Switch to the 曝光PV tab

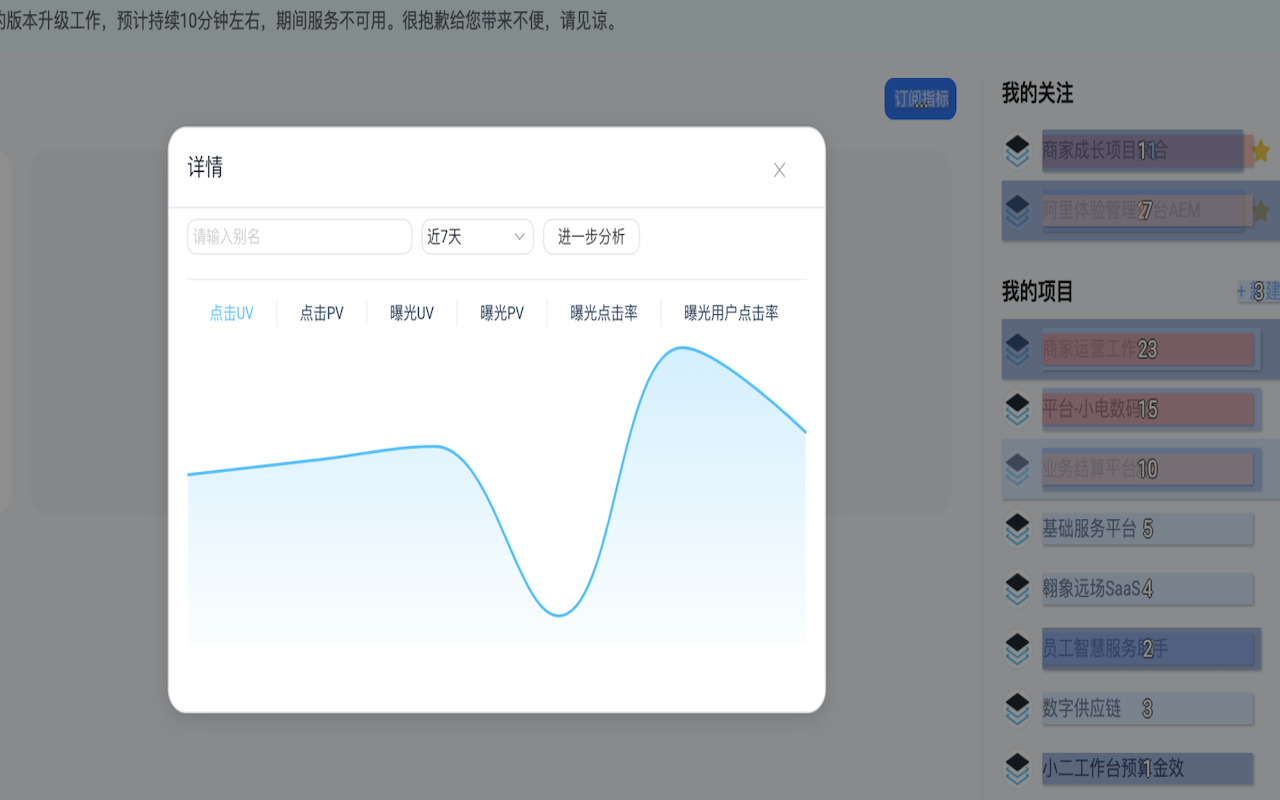(502, 313)
